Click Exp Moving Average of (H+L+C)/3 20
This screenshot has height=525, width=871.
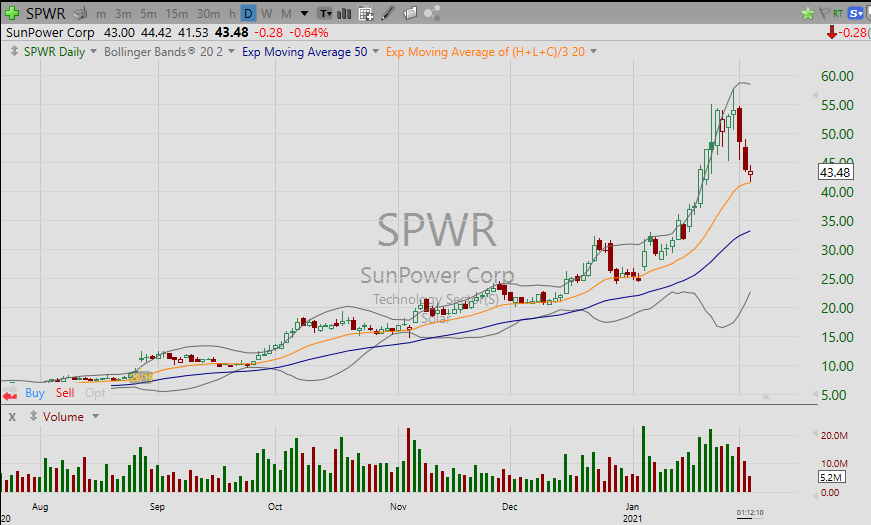pos(485,52)
